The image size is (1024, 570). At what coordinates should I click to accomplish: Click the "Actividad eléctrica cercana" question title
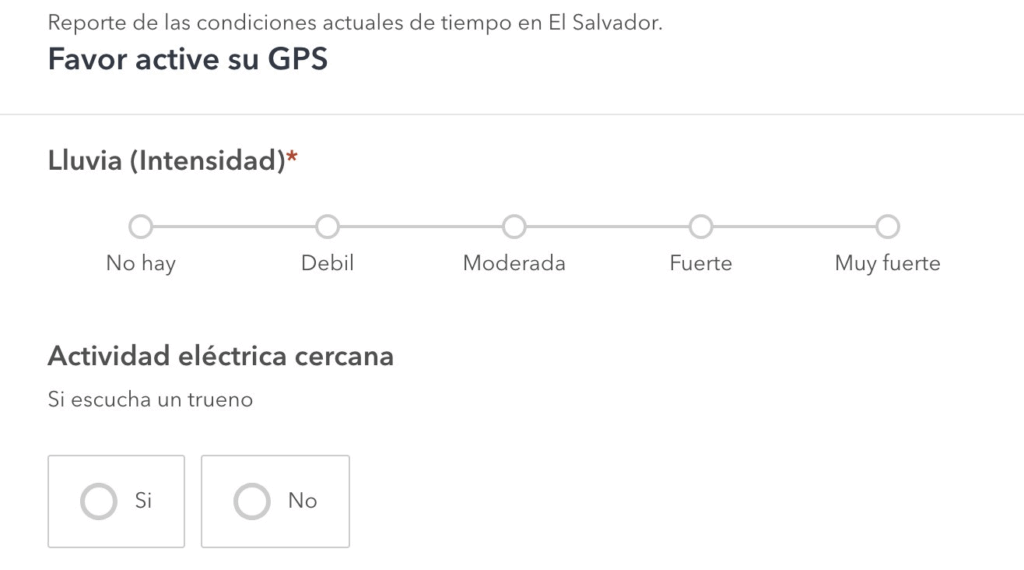coord(221,356)
